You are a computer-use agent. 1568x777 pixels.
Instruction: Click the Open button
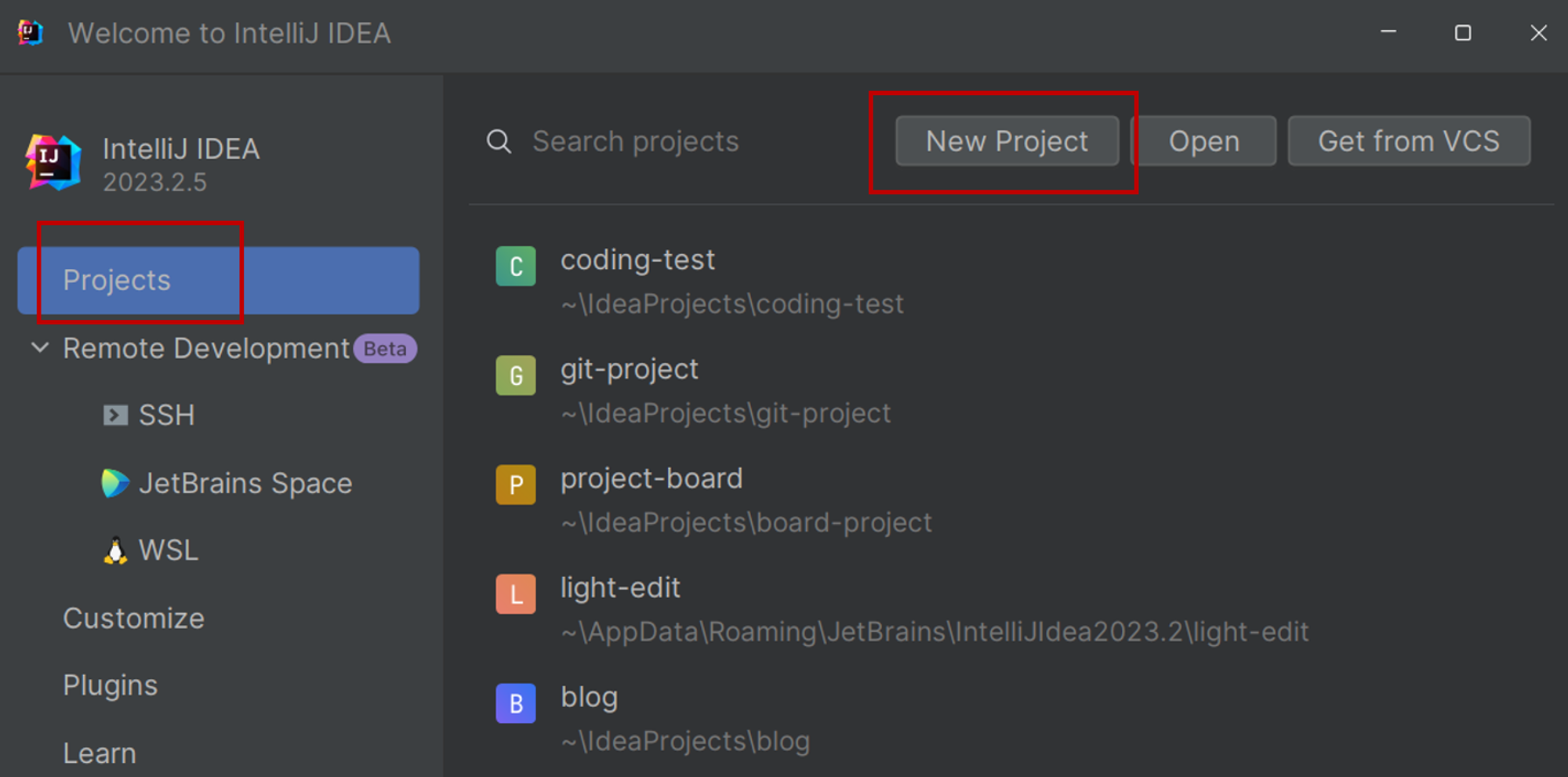[1204, 142]
